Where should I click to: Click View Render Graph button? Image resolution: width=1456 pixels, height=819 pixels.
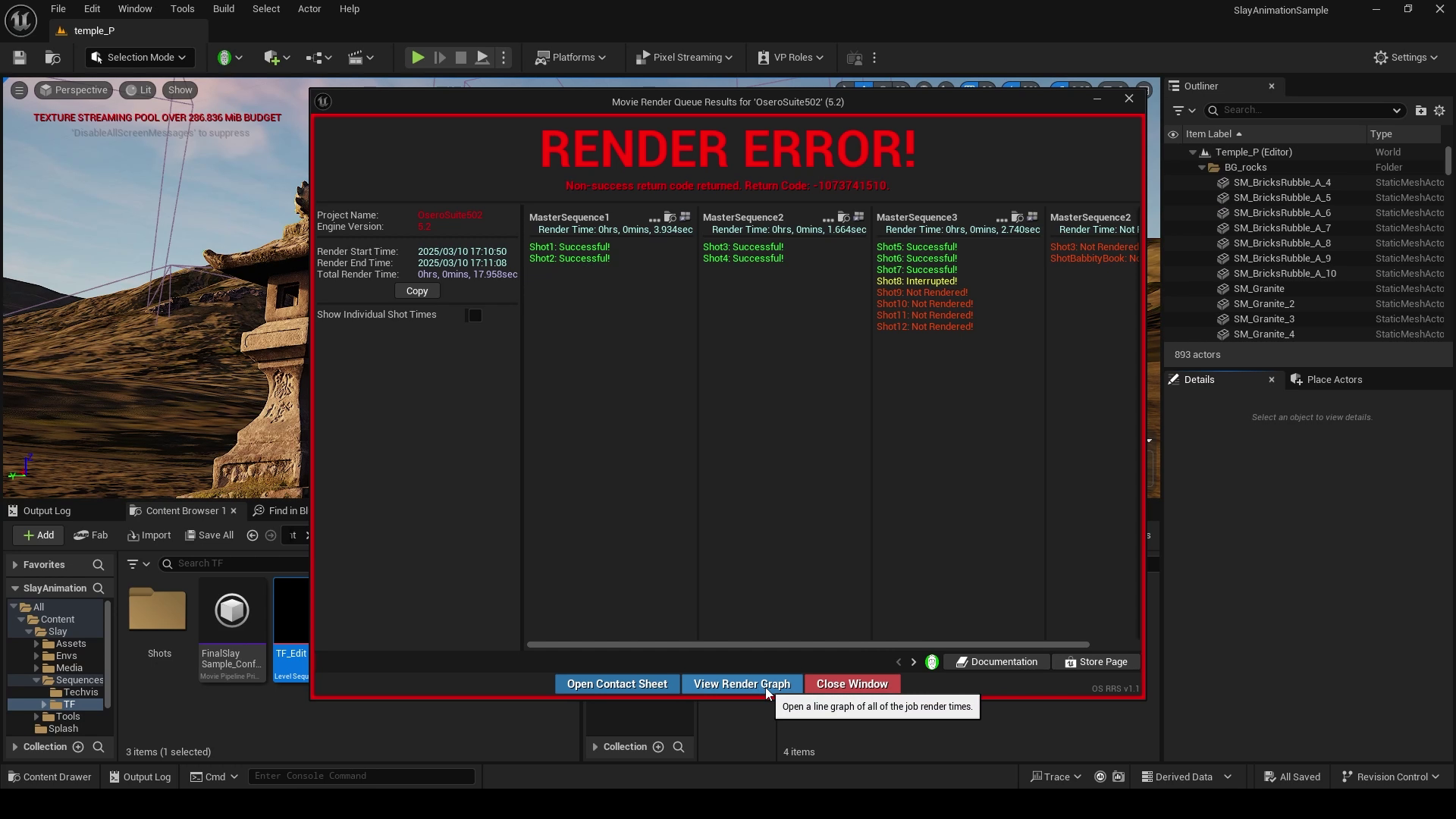click(742, 684)
